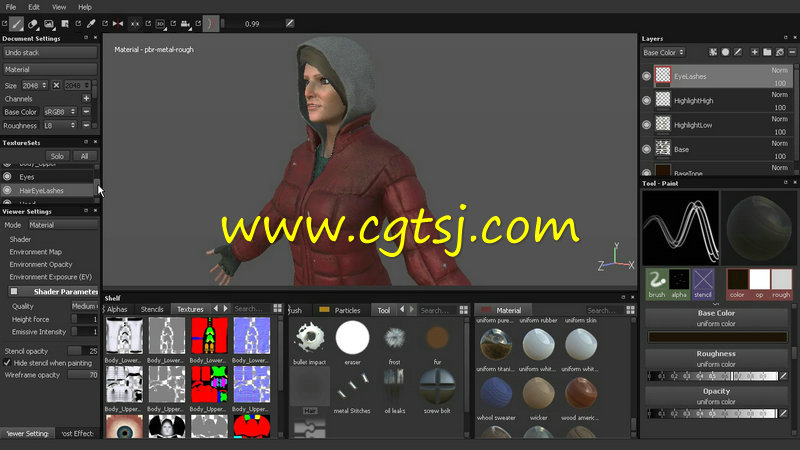Open the View menu
Screen dimensions: 800x450
59,7
